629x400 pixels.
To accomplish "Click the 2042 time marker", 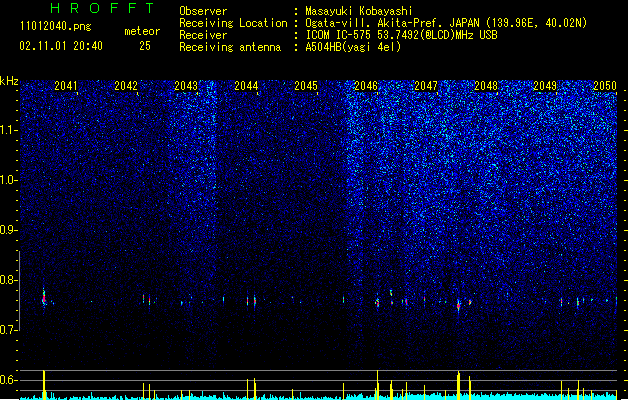I will 126,85.
